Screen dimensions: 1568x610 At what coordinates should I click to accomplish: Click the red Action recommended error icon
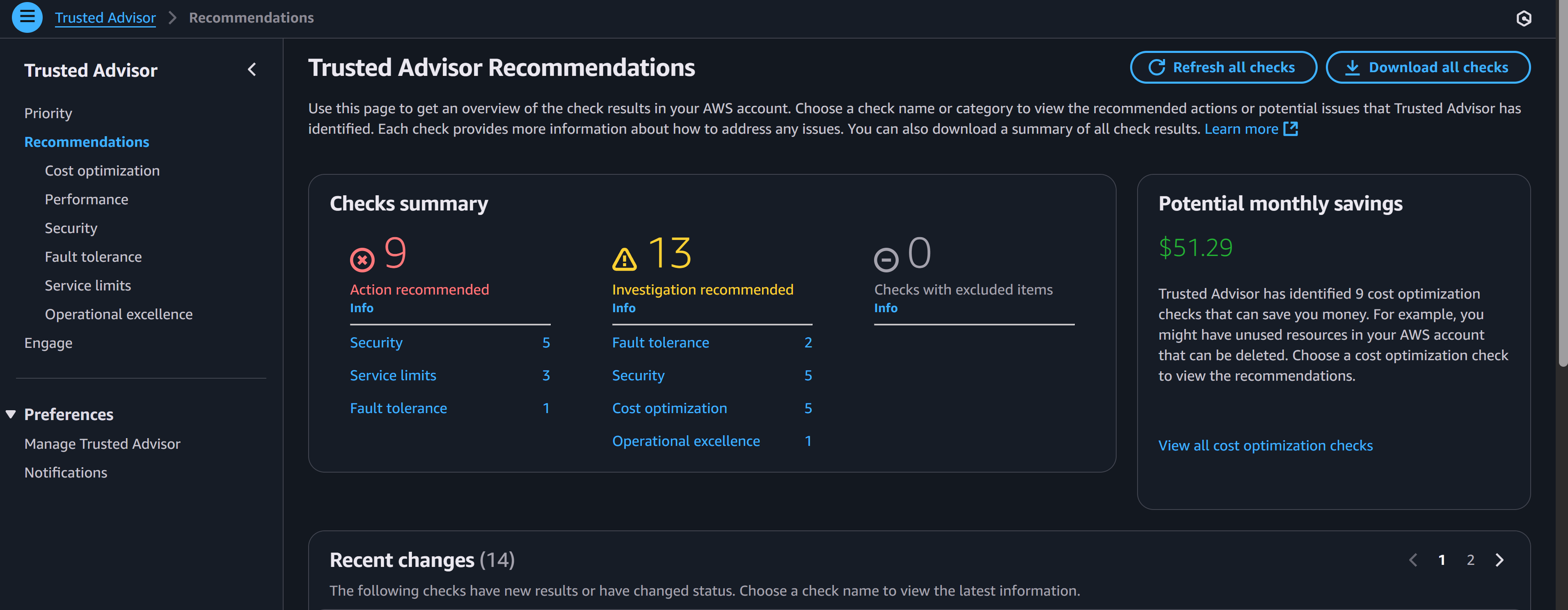click(x=362, y=260)
